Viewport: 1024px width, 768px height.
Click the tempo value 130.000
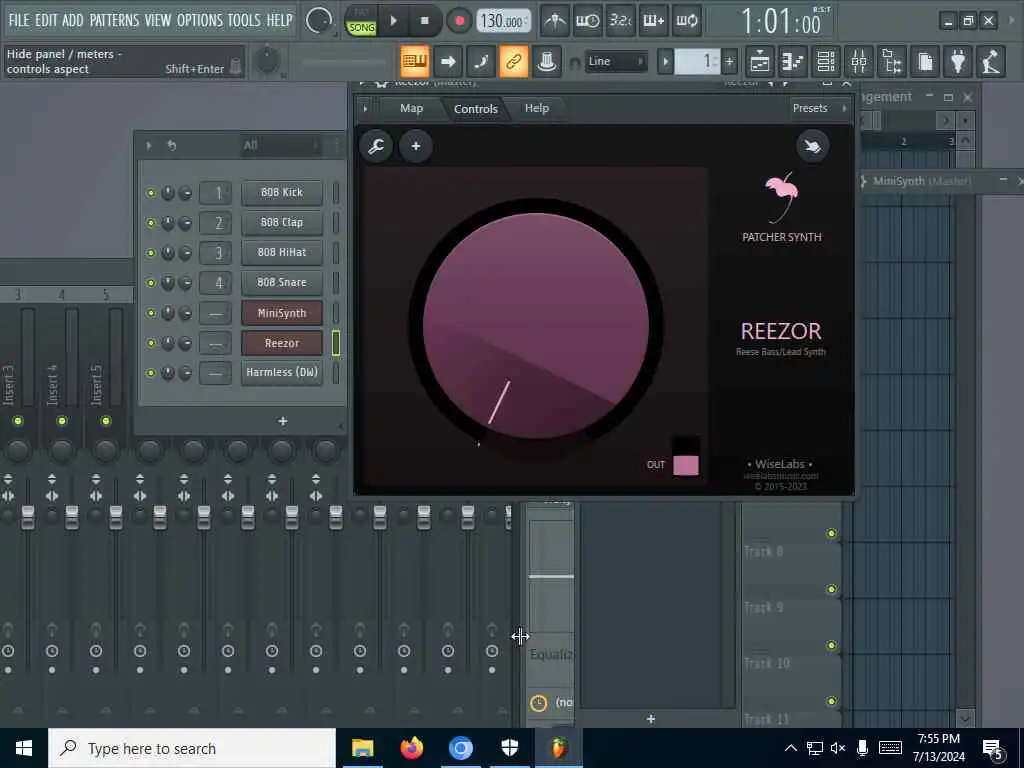tap(502, 21)
